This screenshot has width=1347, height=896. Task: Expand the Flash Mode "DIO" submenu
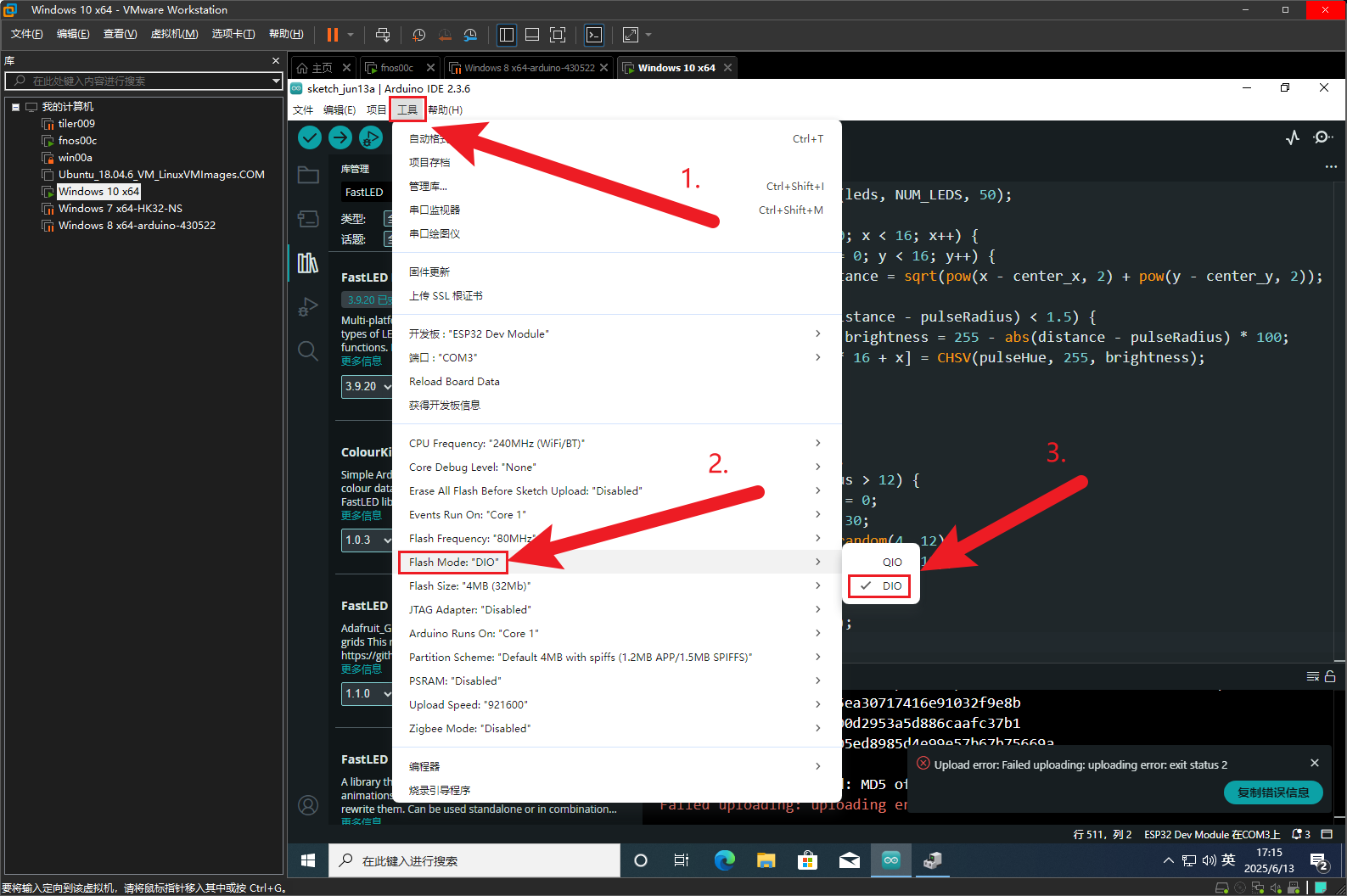(x=617, y=562)
